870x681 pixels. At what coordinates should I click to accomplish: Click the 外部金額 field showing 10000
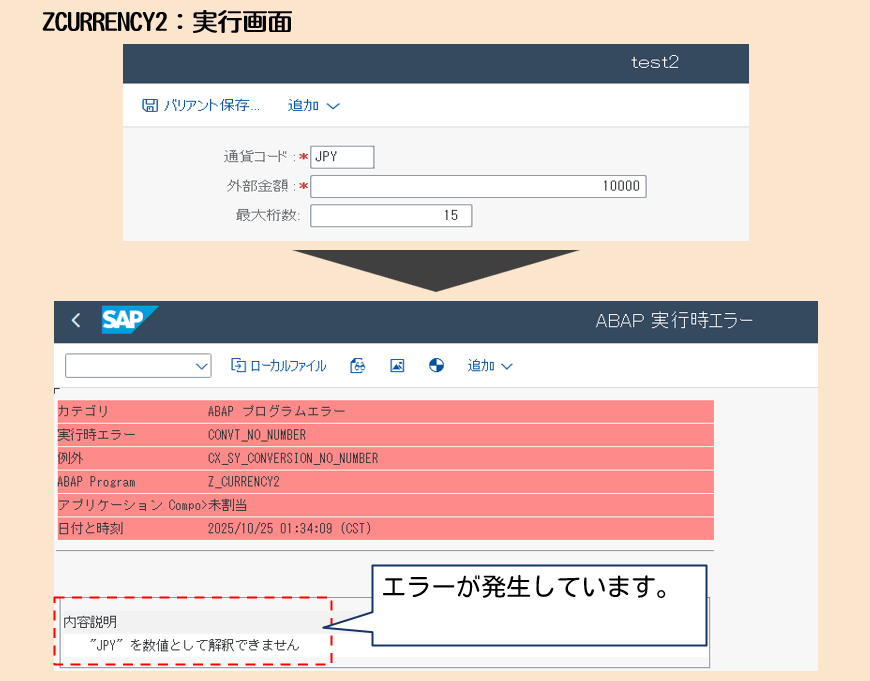pos(478,186)
